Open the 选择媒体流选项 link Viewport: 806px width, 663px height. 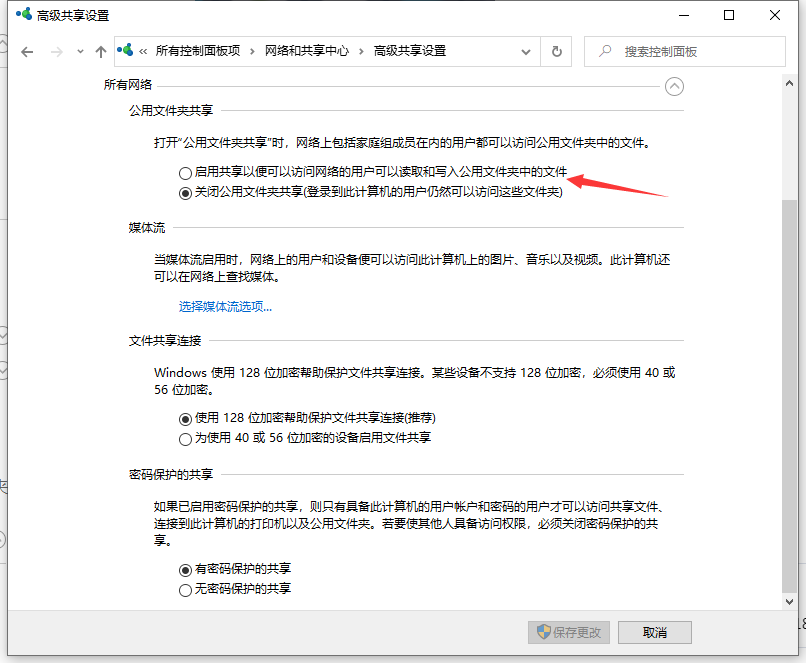click(225, 307)
